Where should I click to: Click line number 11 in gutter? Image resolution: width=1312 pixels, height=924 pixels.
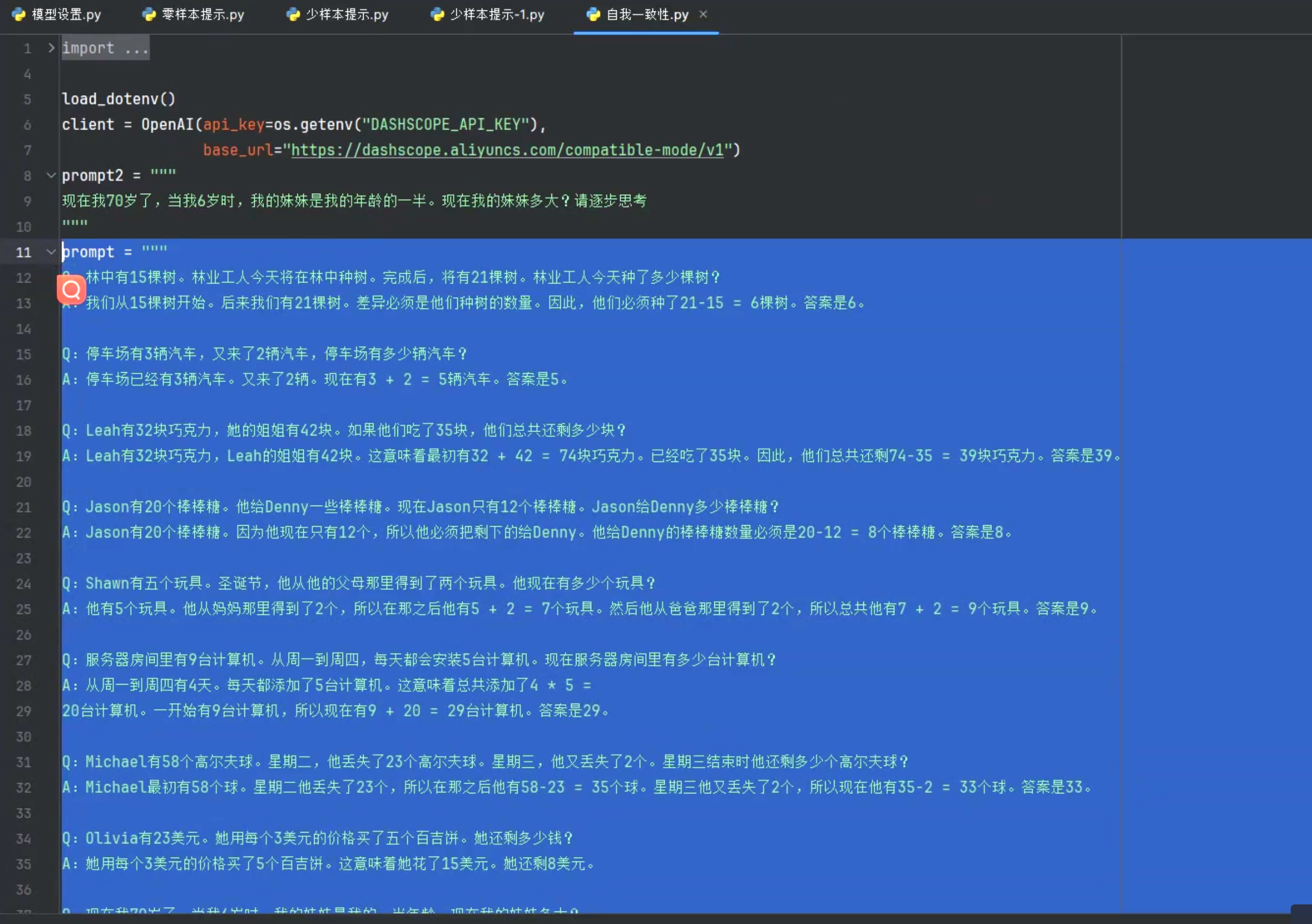(x=23, y=252)
